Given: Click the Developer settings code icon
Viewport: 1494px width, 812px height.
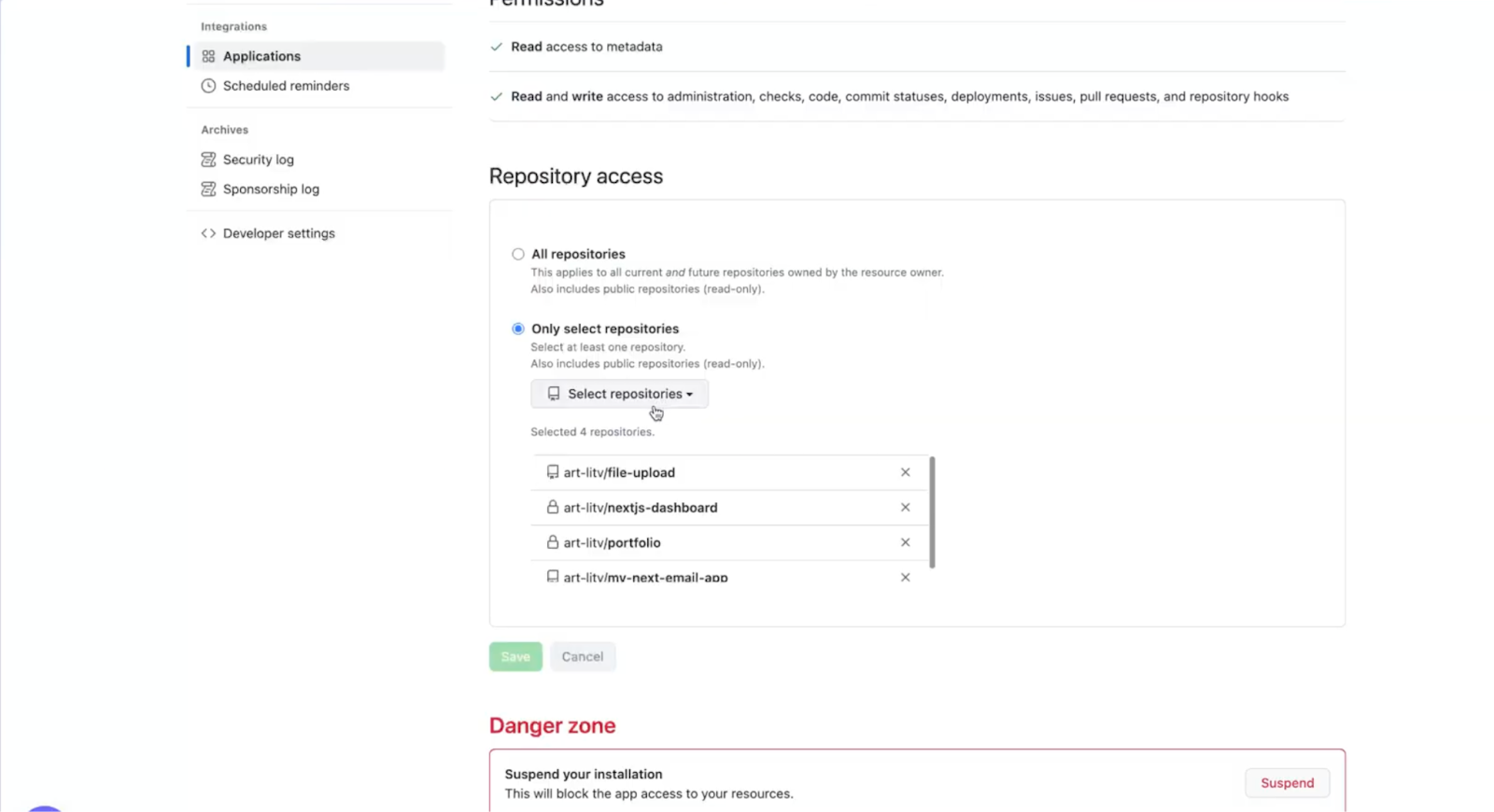Looking at the screenshot, I should point(208,233).
